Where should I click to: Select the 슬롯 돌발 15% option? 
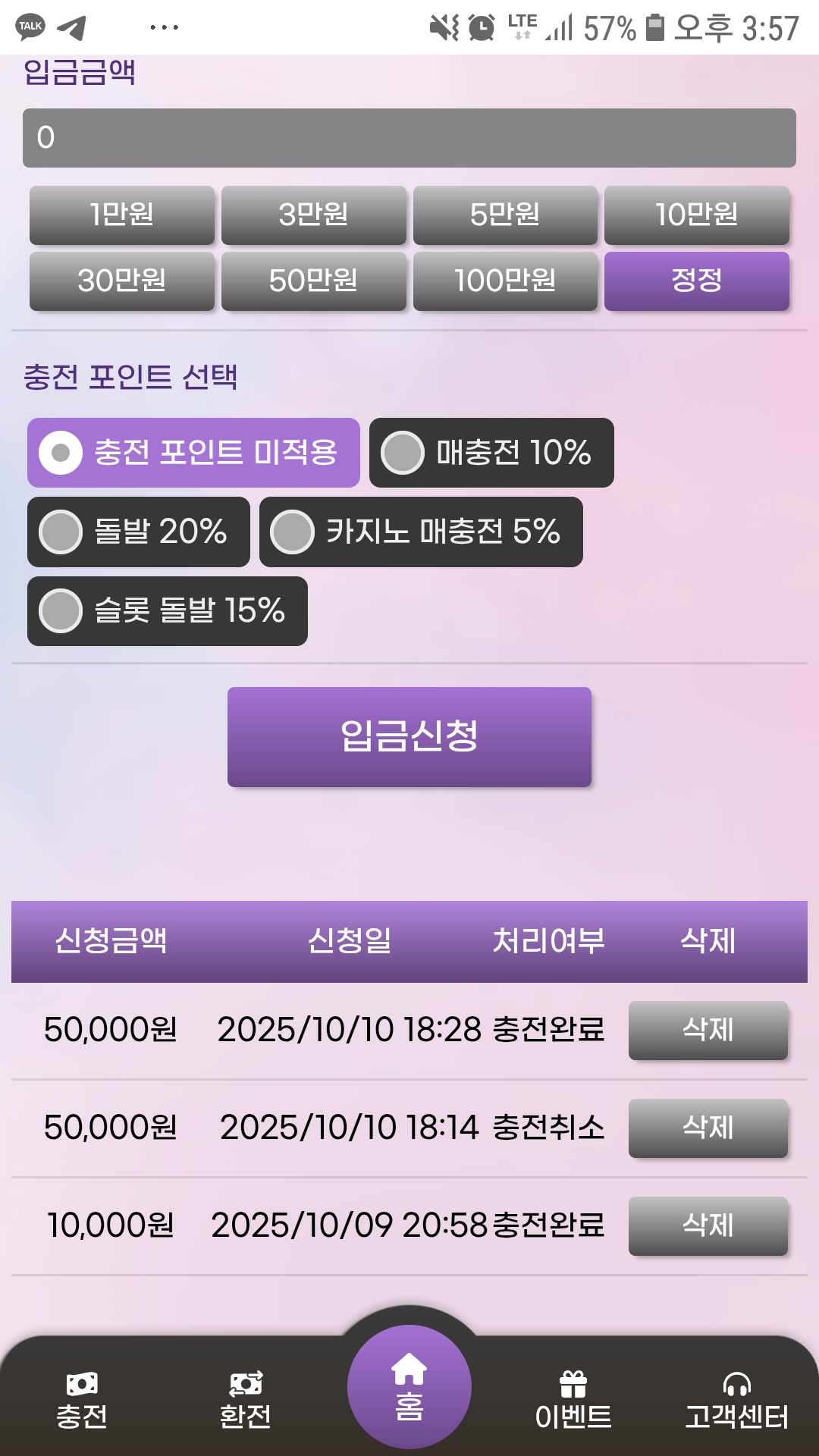(61, 610)
